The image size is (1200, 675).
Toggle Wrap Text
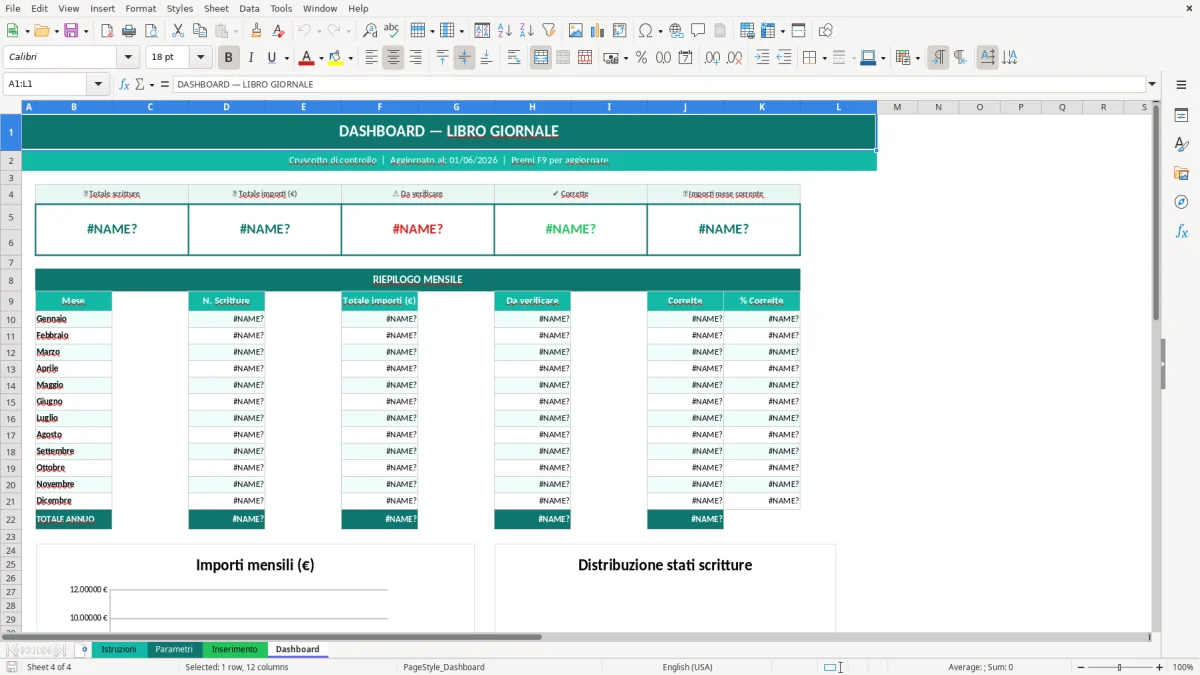pyautogui.click(x=514, y=58)
